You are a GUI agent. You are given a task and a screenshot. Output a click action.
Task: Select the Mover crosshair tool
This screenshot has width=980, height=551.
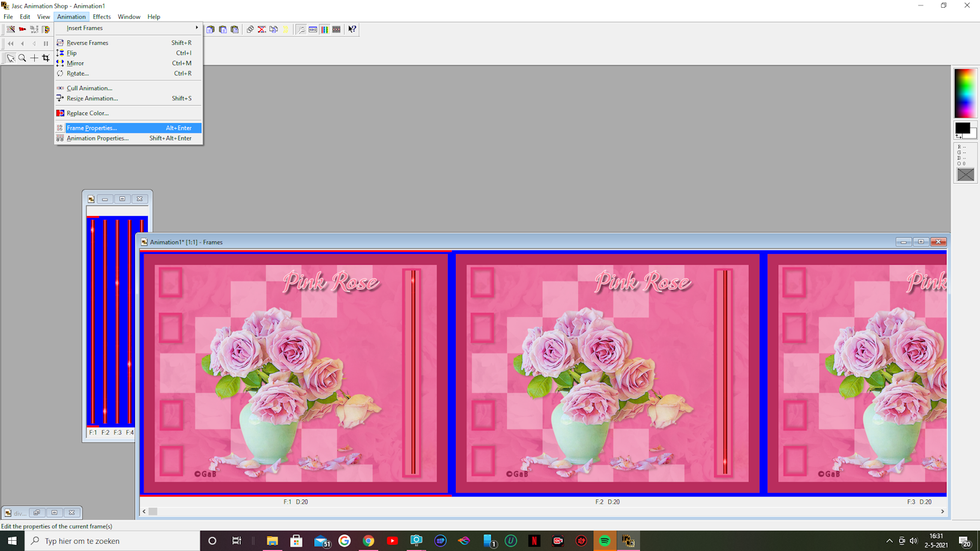34,58
